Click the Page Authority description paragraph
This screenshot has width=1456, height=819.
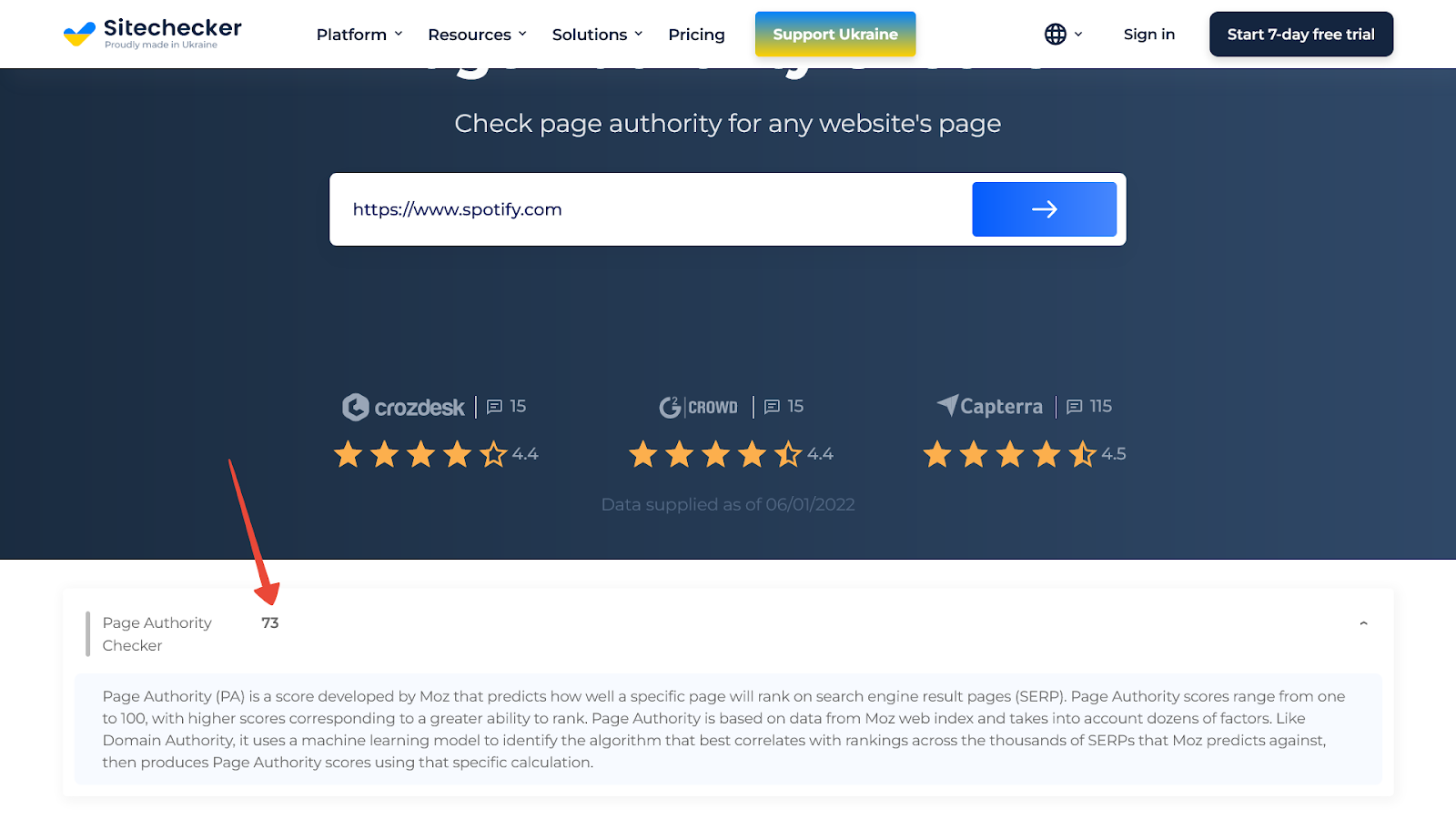tap(724, 729)
